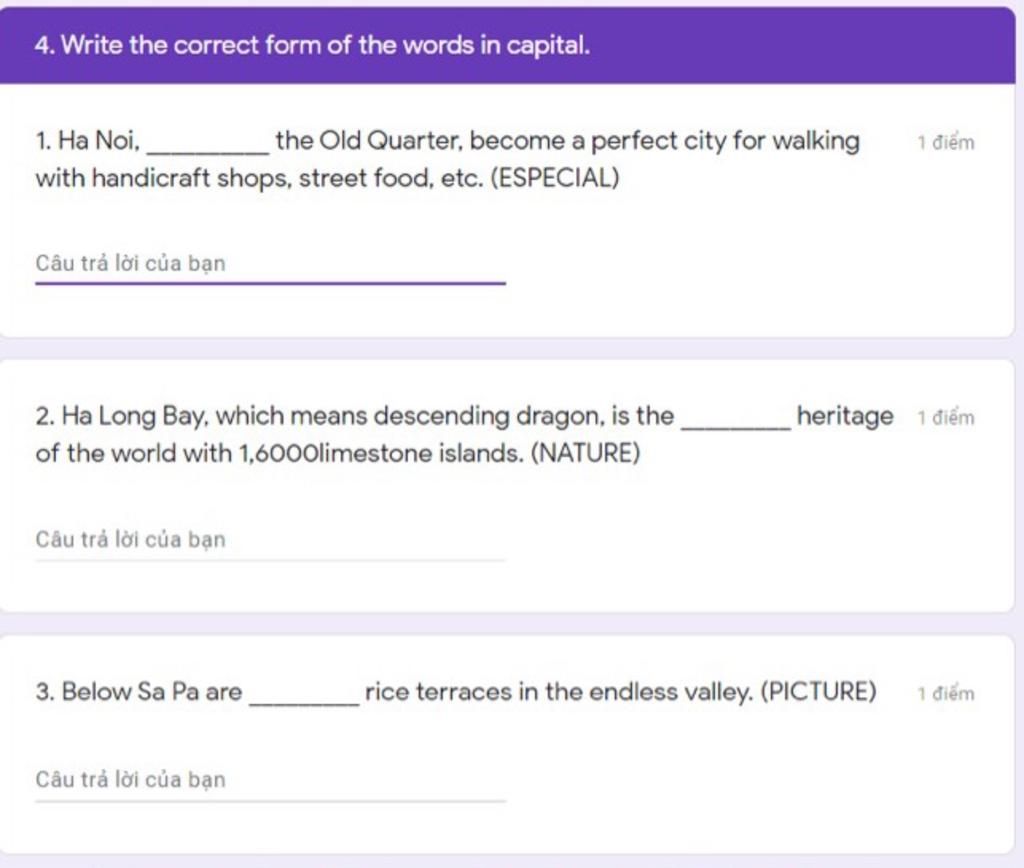Screen dimensions: 1024x868
Task: Click the blank line after 'Ha Noi,'
Action: point(208,149)
